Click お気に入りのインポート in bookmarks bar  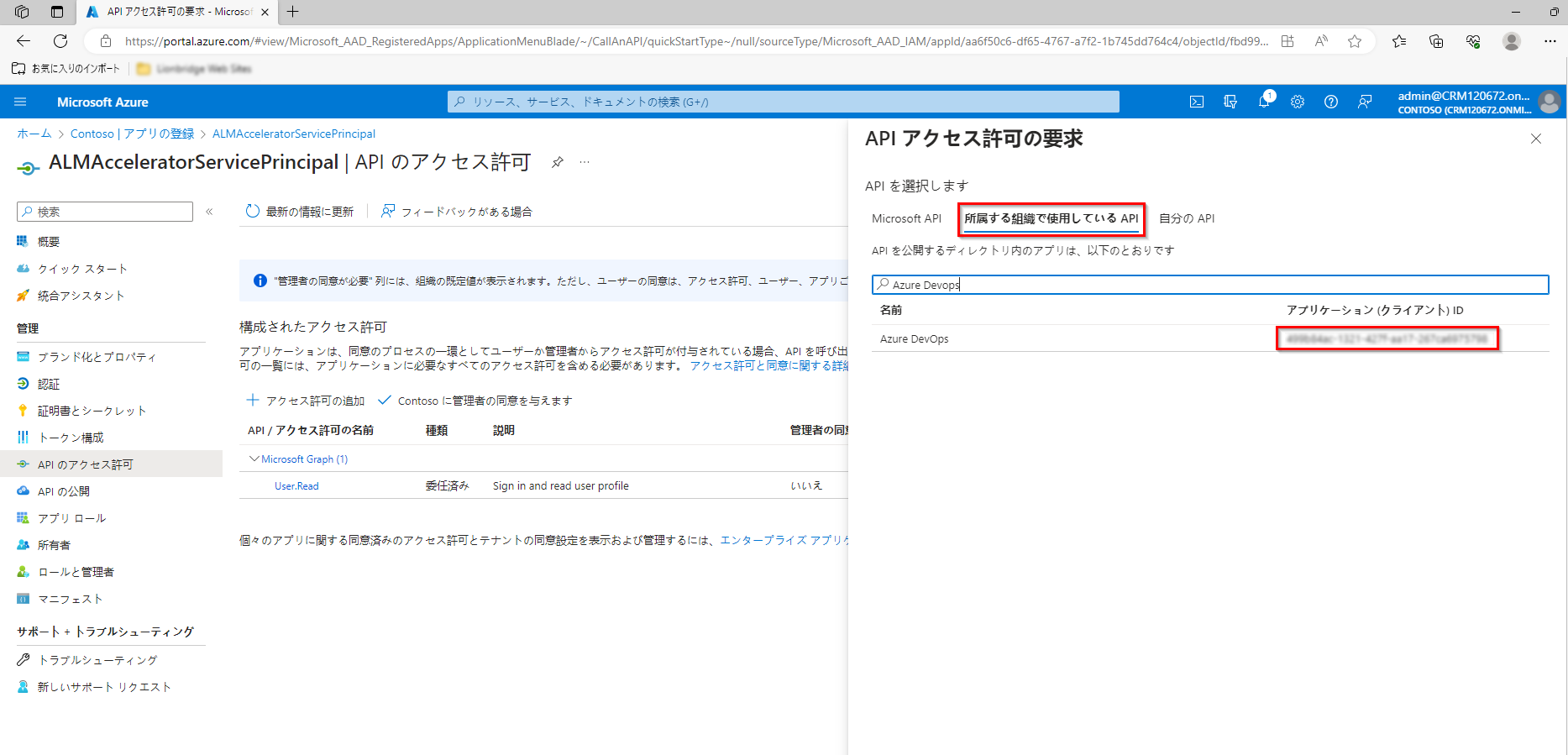click(x=66, y=69)
